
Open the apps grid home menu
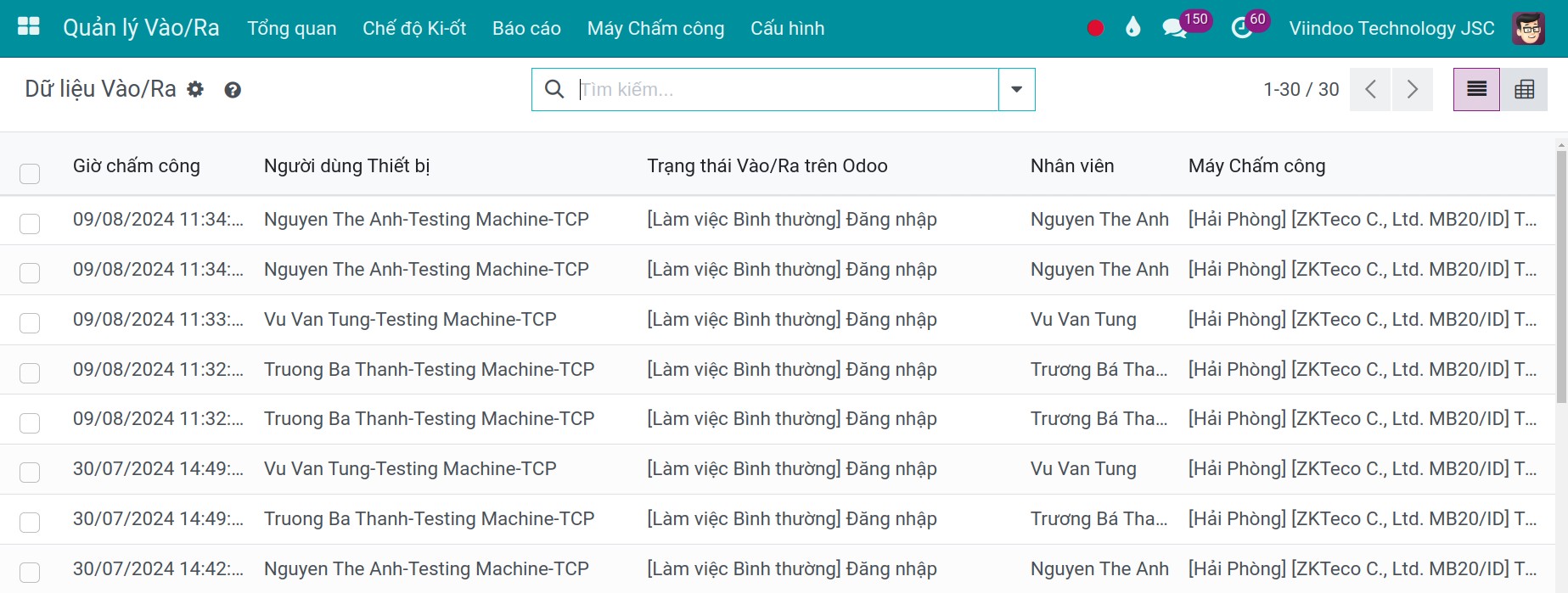[29, 27]
